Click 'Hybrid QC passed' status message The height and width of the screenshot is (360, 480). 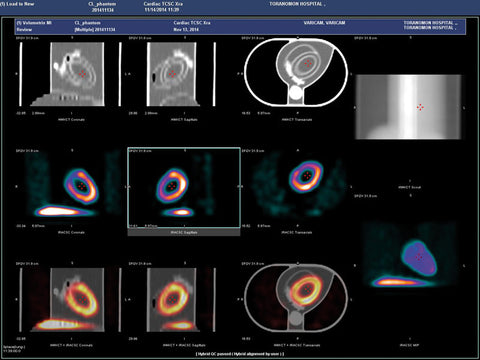click(240, 354)
